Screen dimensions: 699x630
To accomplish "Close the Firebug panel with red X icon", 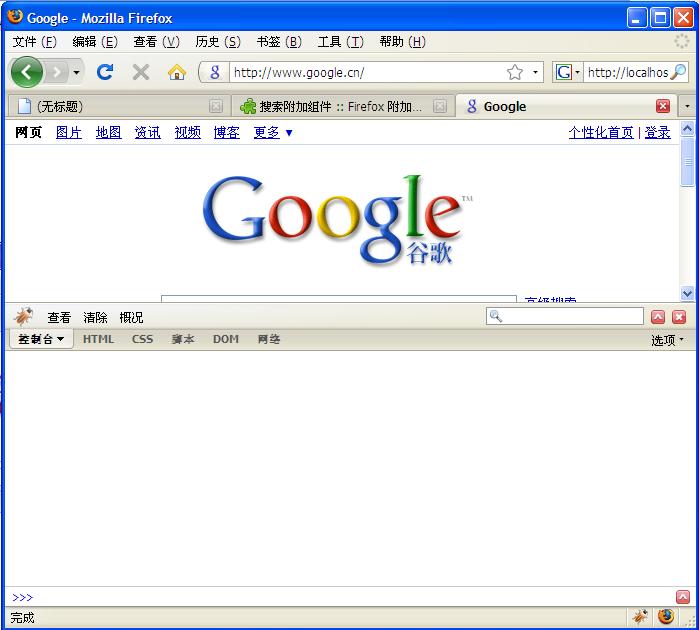I will (678, 317).
